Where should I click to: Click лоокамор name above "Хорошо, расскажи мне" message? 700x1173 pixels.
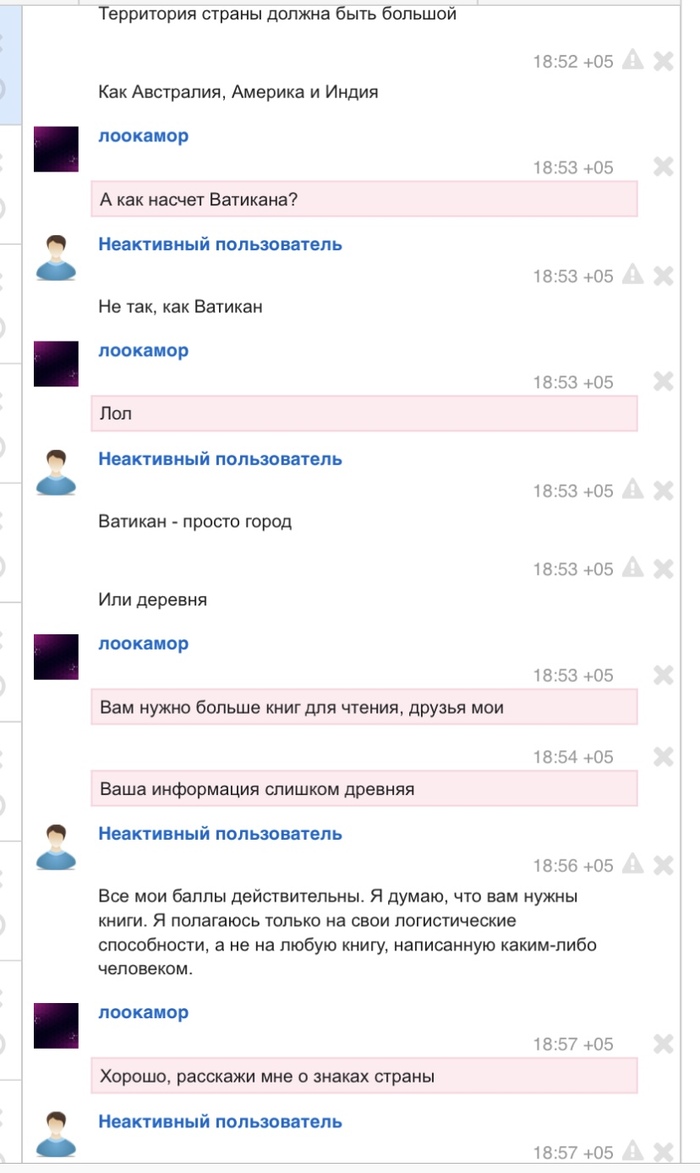pos(143,1012)
